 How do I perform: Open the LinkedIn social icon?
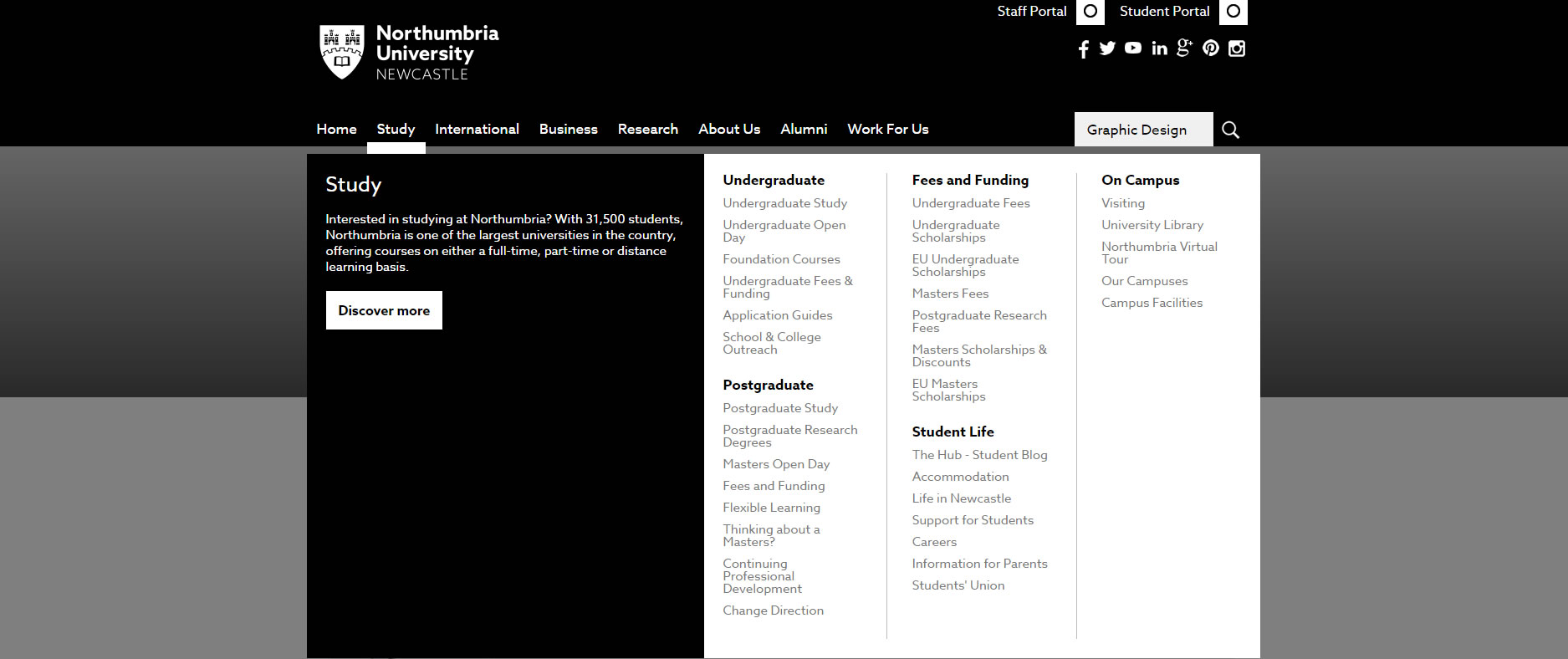(x=1159, y=49)
